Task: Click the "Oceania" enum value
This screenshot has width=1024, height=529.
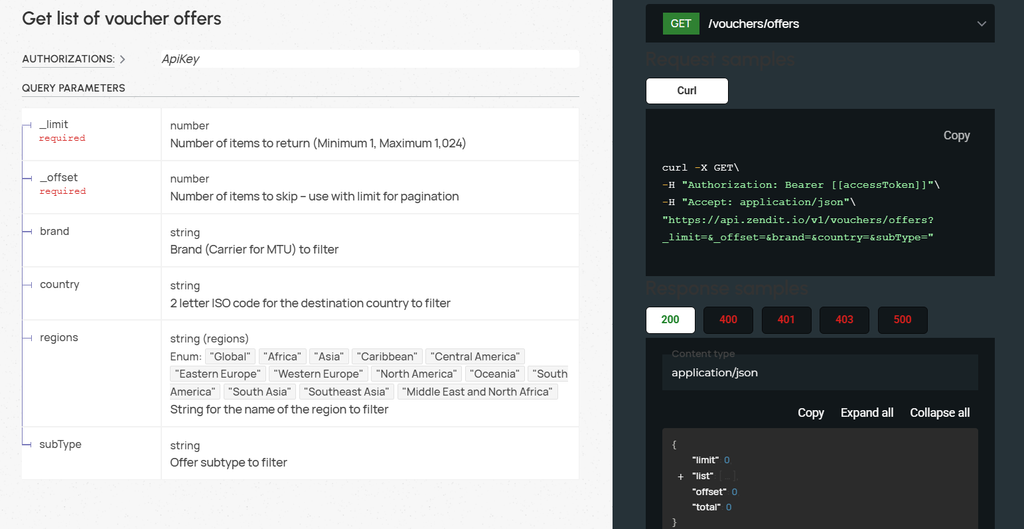Action: pos(494,374)
